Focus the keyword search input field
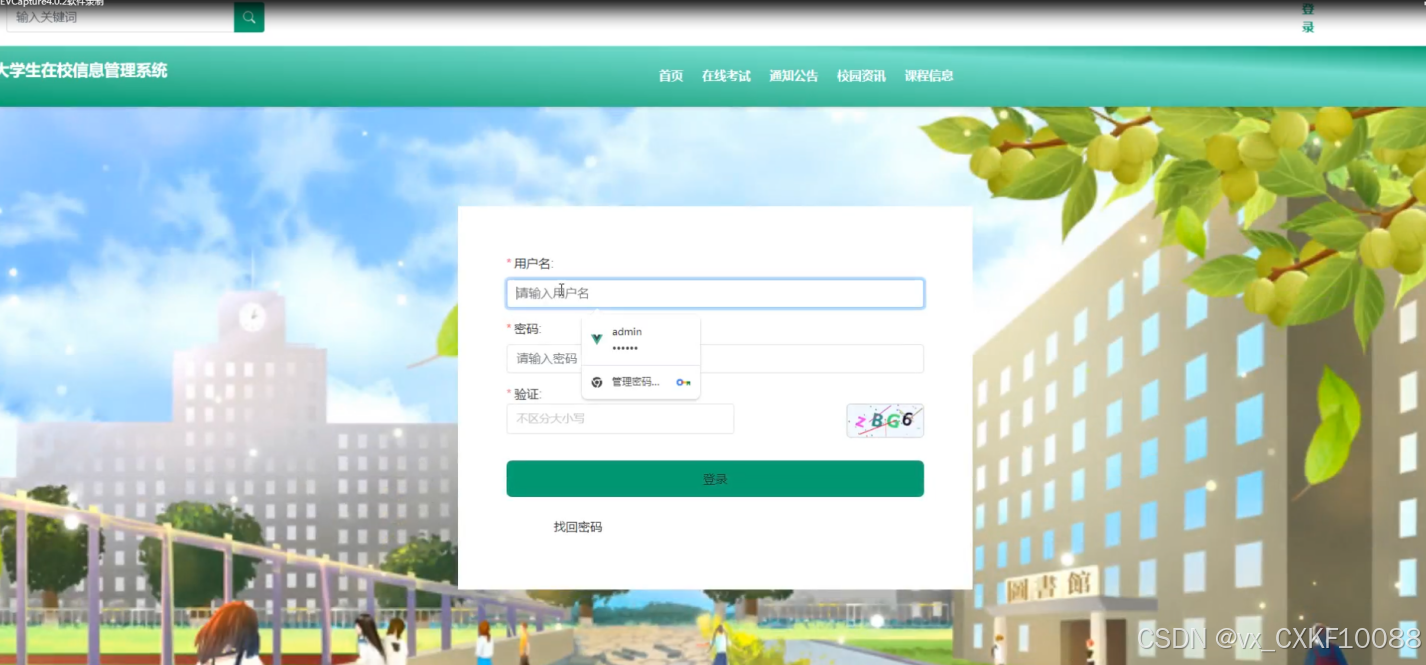This screenshot has width=1426, height=665. pyautogui.click(x=120, y=17)
